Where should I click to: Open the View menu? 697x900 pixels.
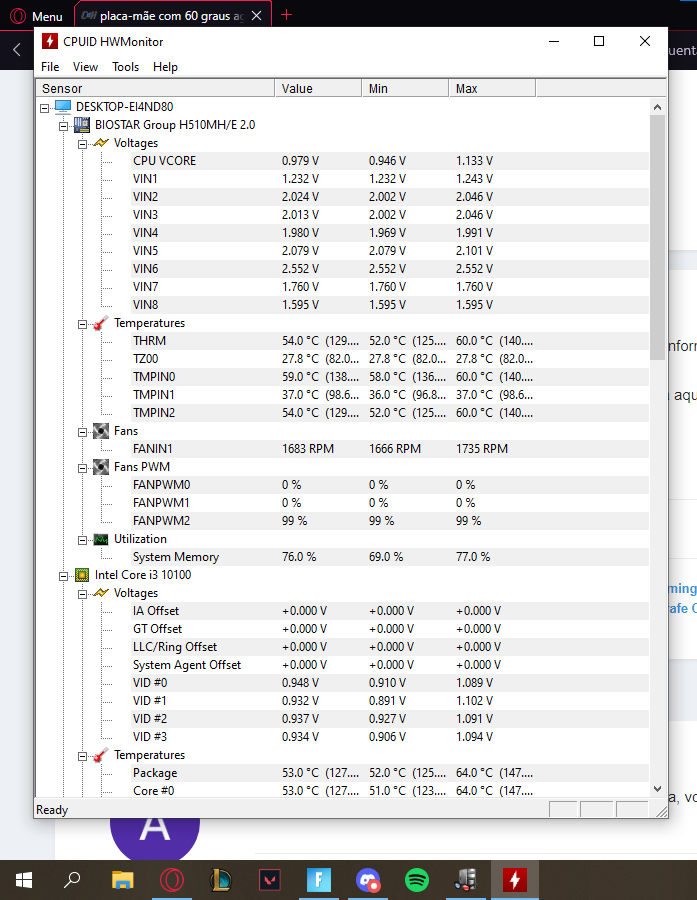coord(85,67)
